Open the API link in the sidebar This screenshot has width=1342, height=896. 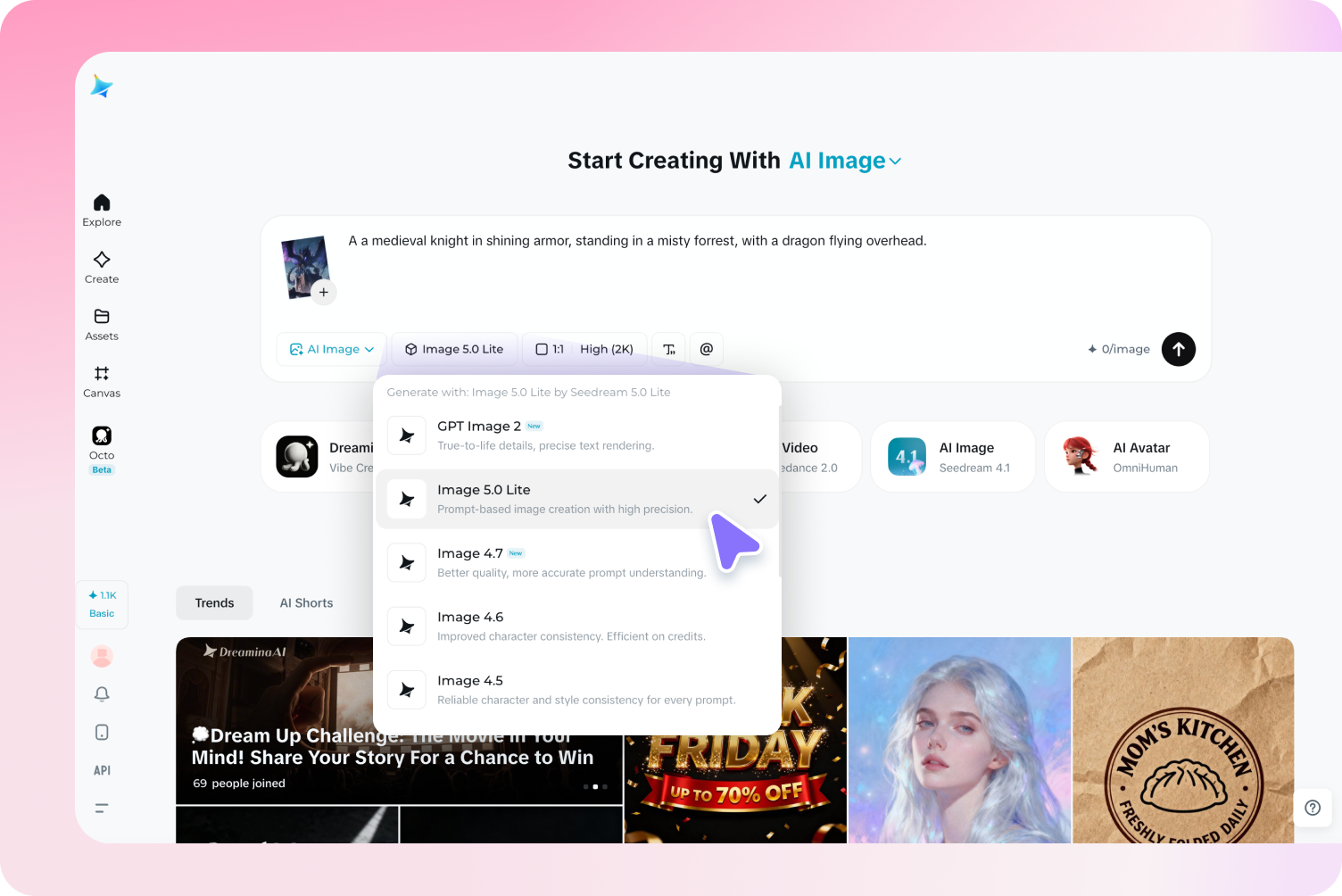[x=102, y=770]
